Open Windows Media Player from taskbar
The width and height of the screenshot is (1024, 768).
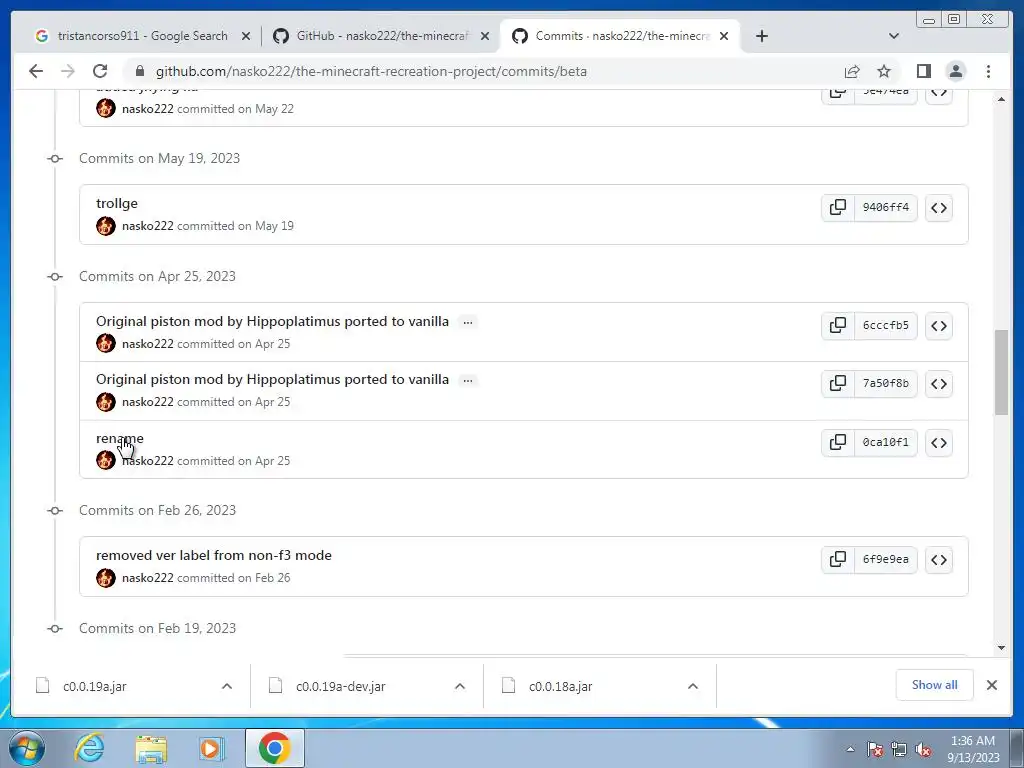pos(212,748)
